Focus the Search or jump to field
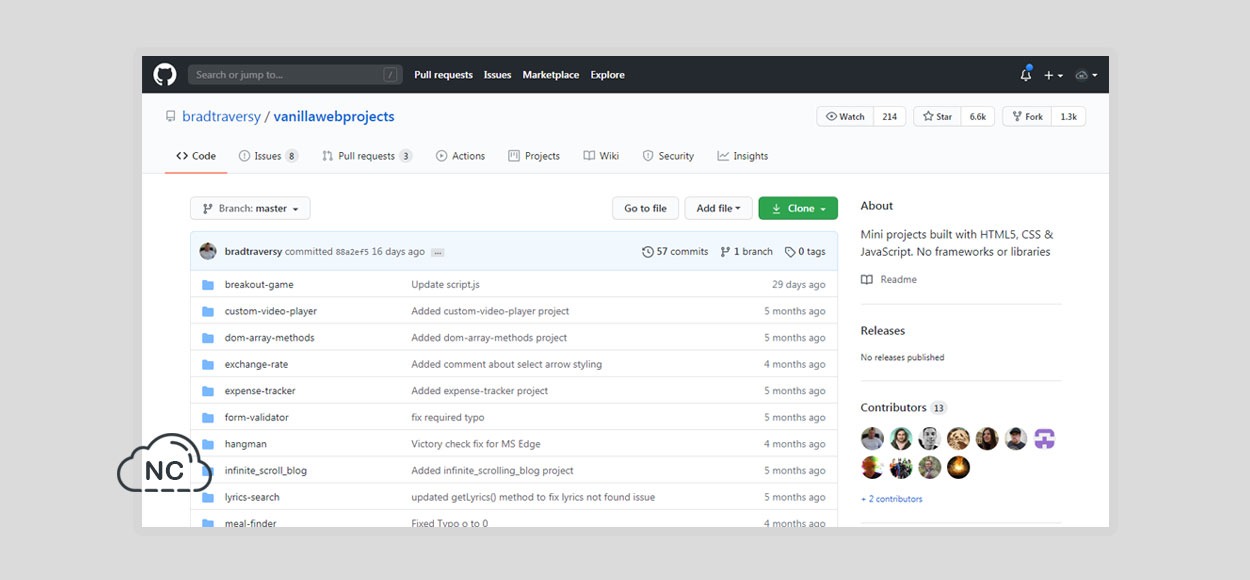Viewport: 1250px width, 580px height. click(x=295, y=75)
